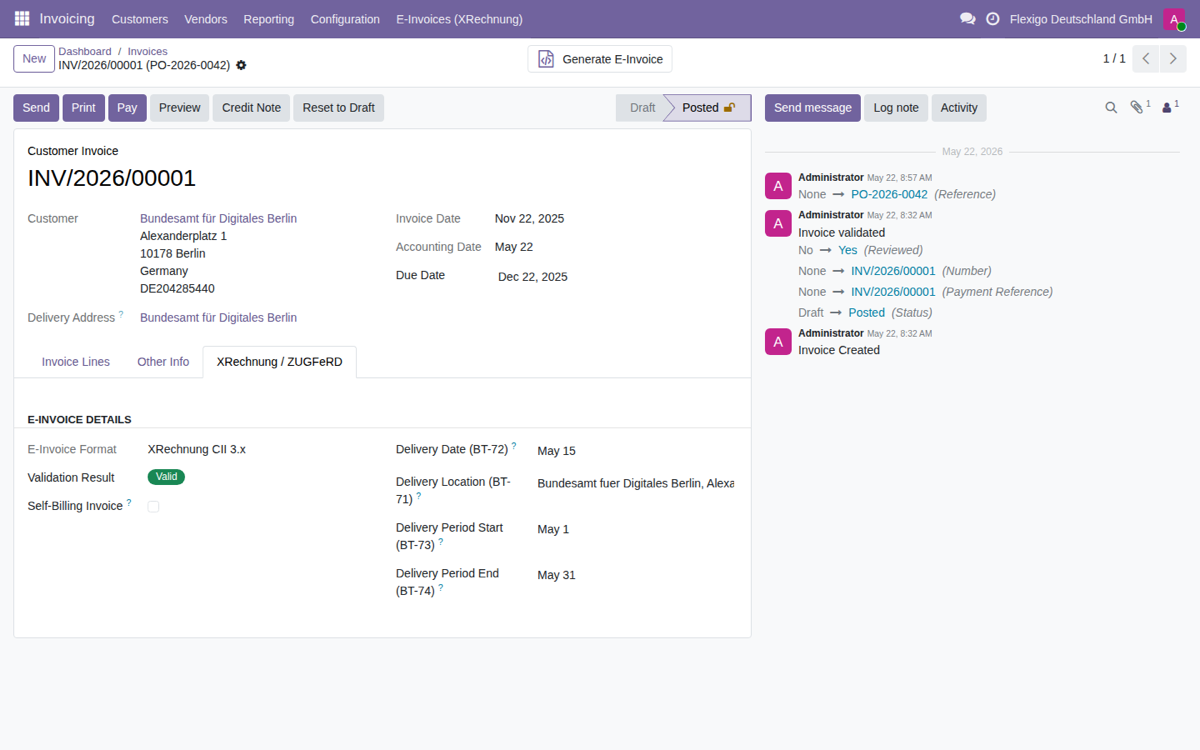Click the Log note button
This screenshot has height=750, width=1200.
click(896, 108)
